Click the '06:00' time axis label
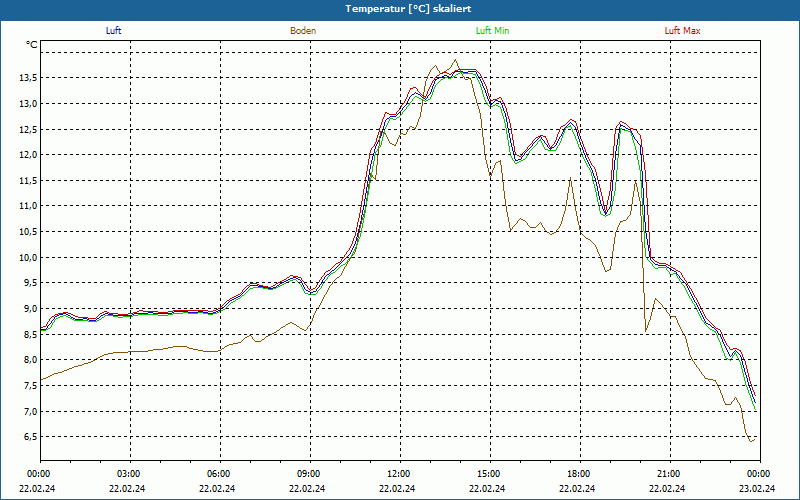Image resolution: width=800 pixels, height=500 pixels. click(x=220, y=474)
